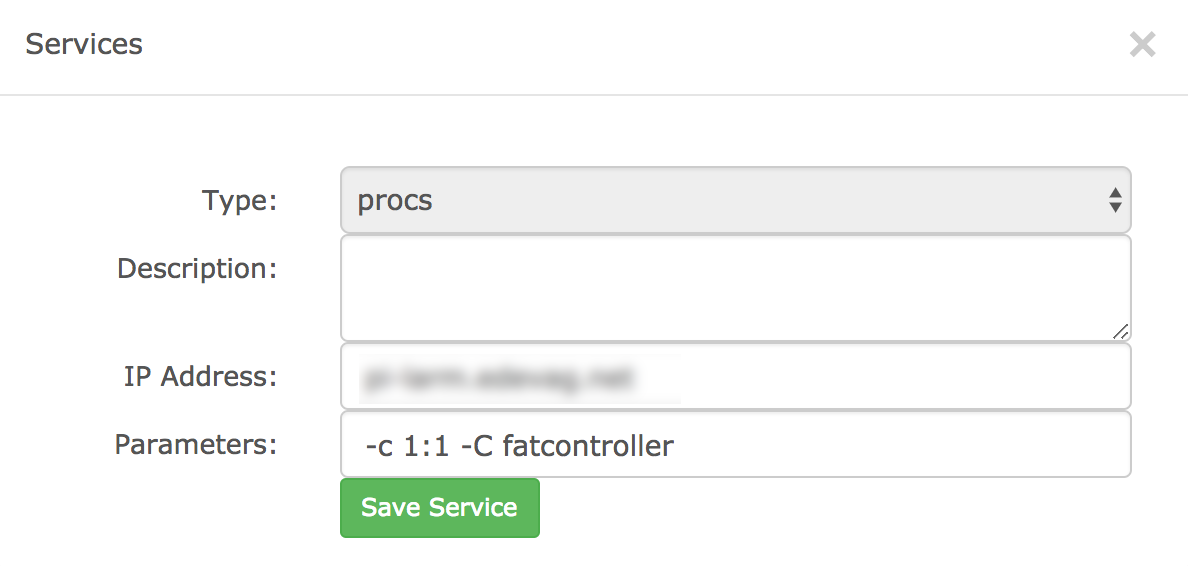The image size is (1188, 566).
Task: Focus the IP Address input field
Action: tap(736, 376)
